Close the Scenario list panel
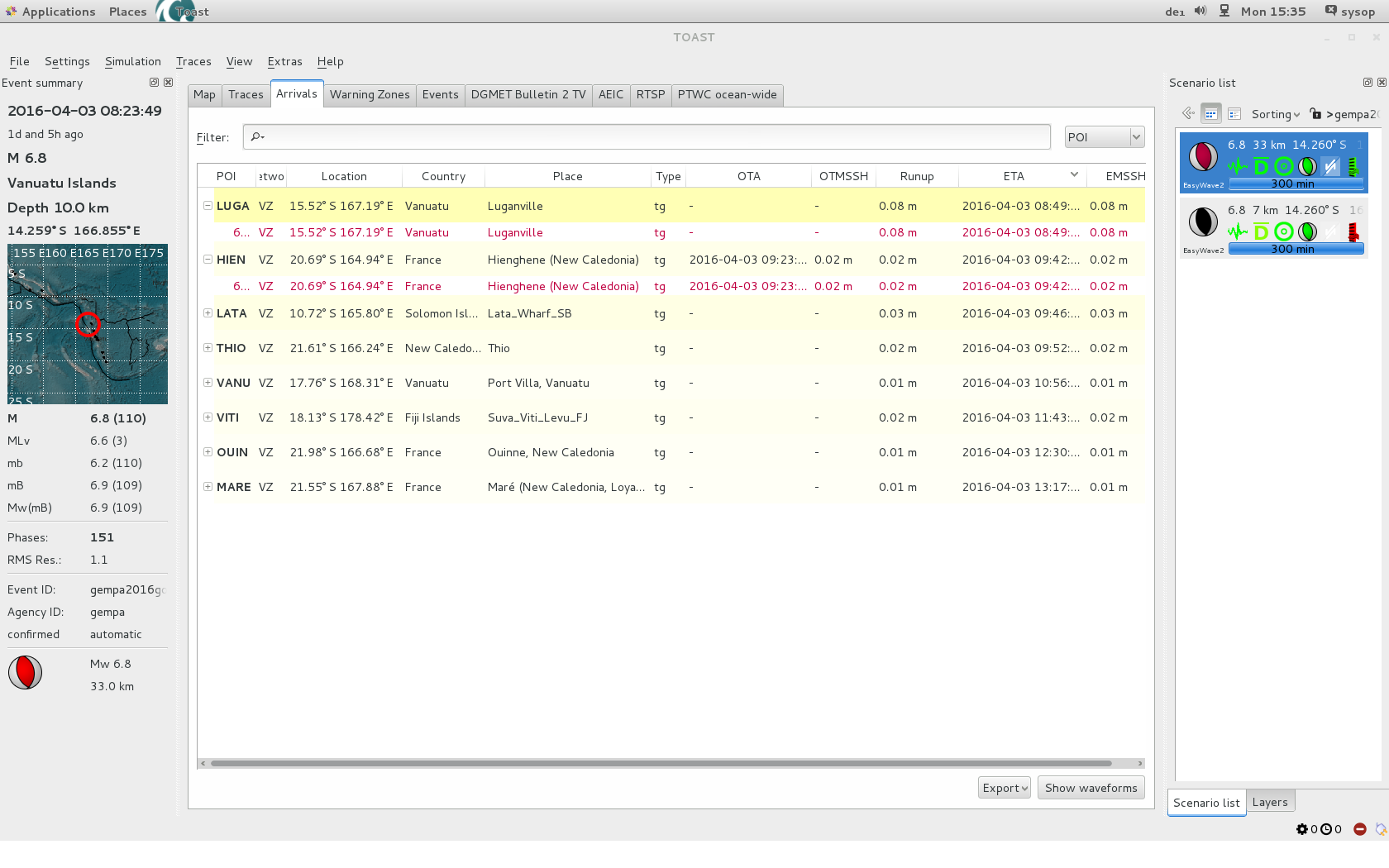Image resolution: width=1389 pixels, height=868 pixels. pyautogui.click(x=1382, y=83)
